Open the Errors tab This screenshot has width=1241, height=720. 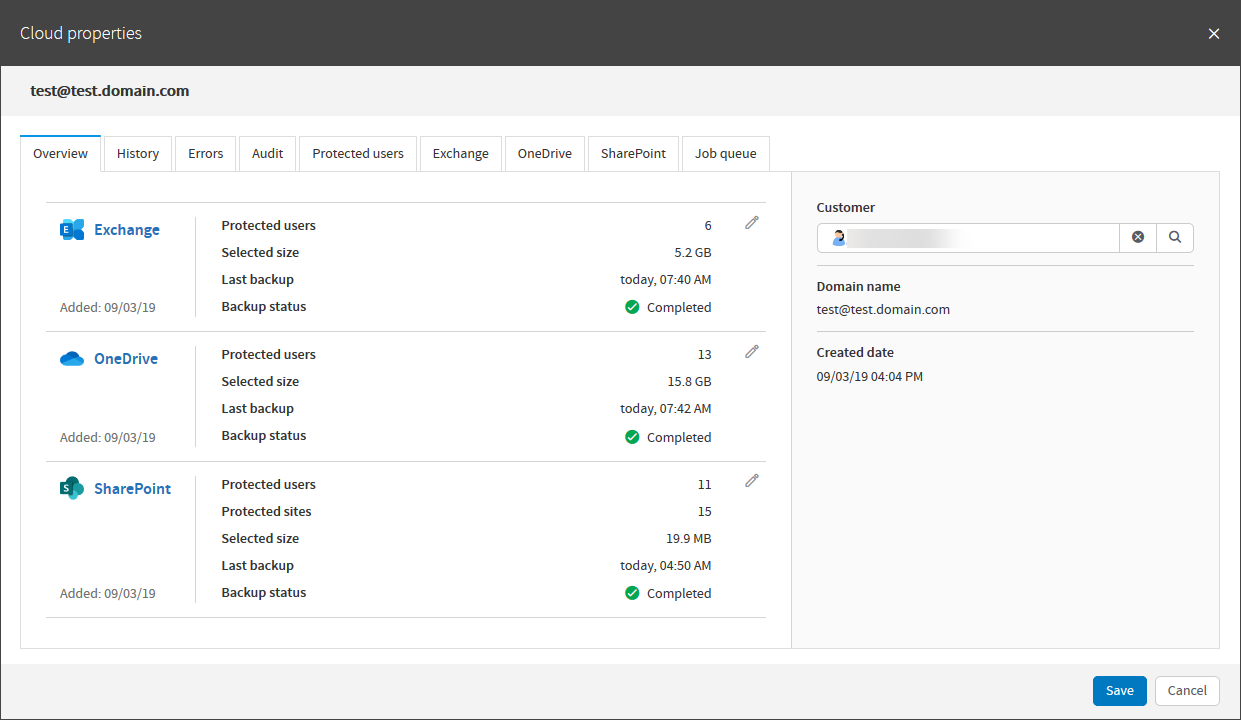[x=206, y=154]
